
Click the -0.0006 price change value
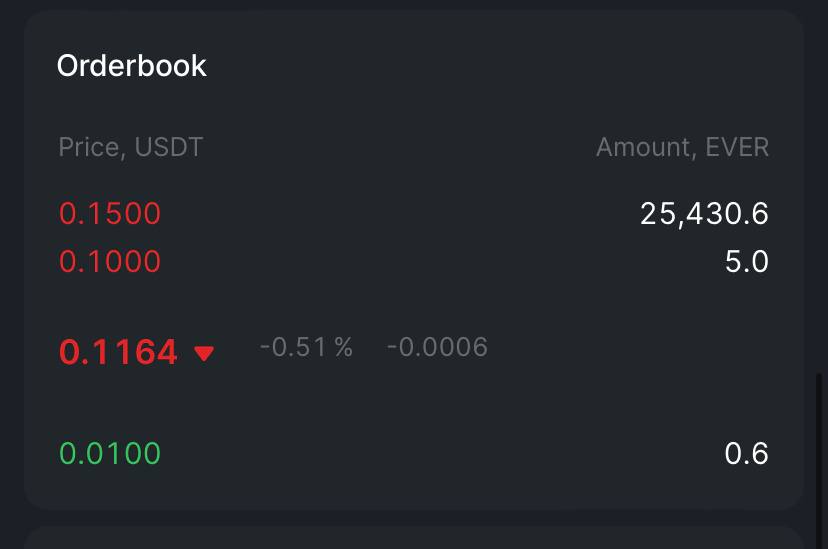437,347
